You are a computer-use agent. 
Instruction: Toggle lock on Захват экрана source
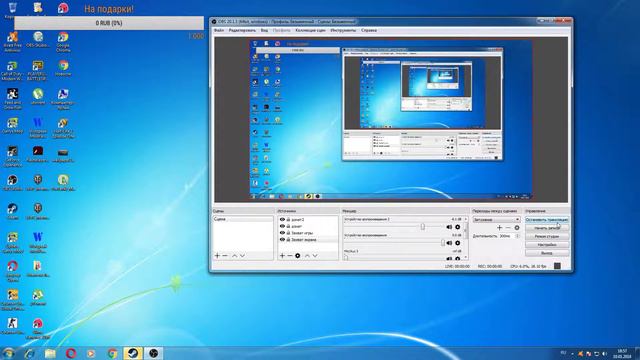[x=288, y=240]
